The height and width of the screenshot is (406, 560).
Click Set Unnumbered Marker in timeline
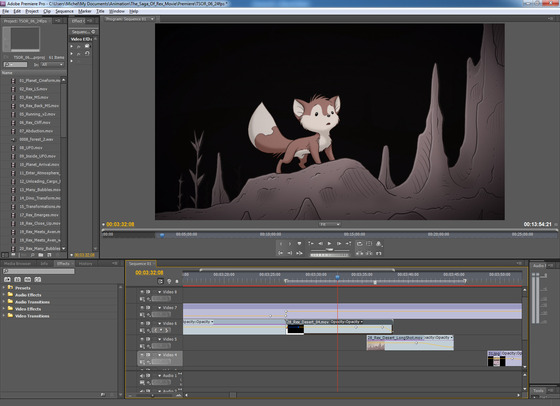click(177, 281)
